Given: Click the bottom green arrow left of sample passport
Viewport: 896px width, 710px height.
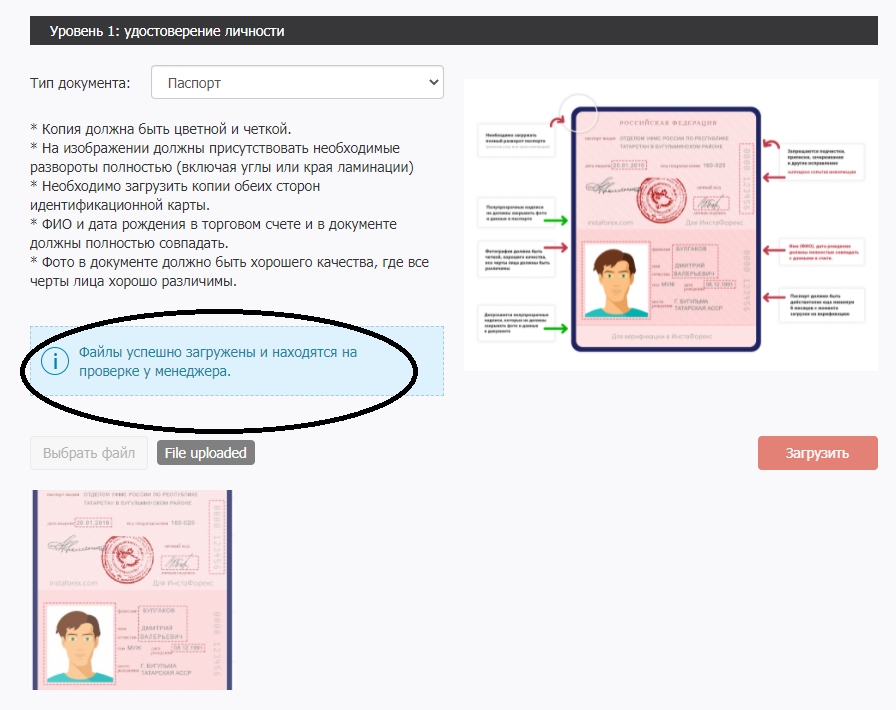Looking at the screenshot, I should [557, 327].
